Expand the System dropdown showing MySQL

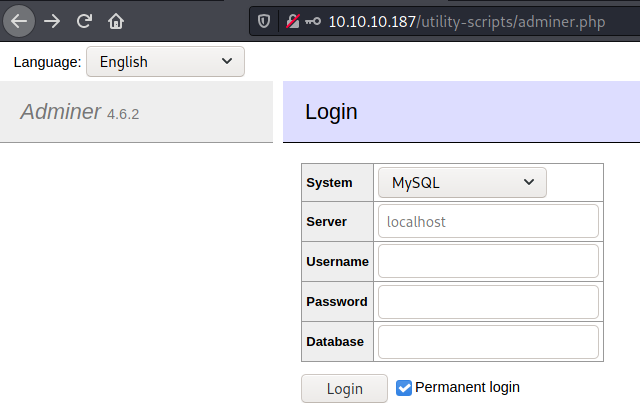(x=462, y=183)
